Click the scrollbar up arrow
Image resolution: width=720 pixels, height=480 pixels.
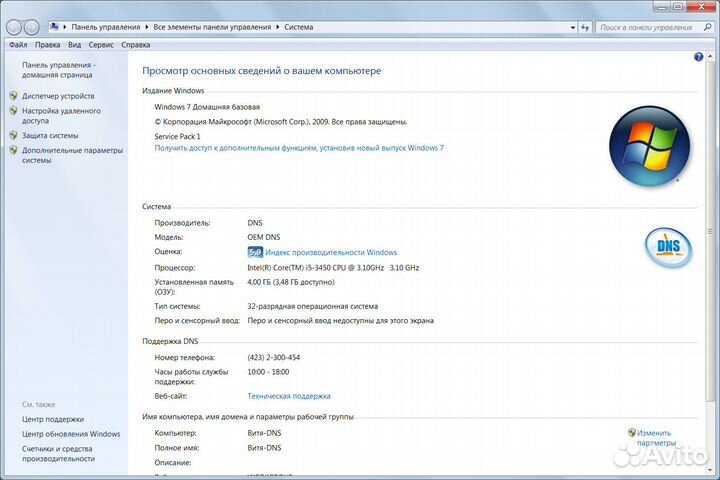click(x=710, y=56)
